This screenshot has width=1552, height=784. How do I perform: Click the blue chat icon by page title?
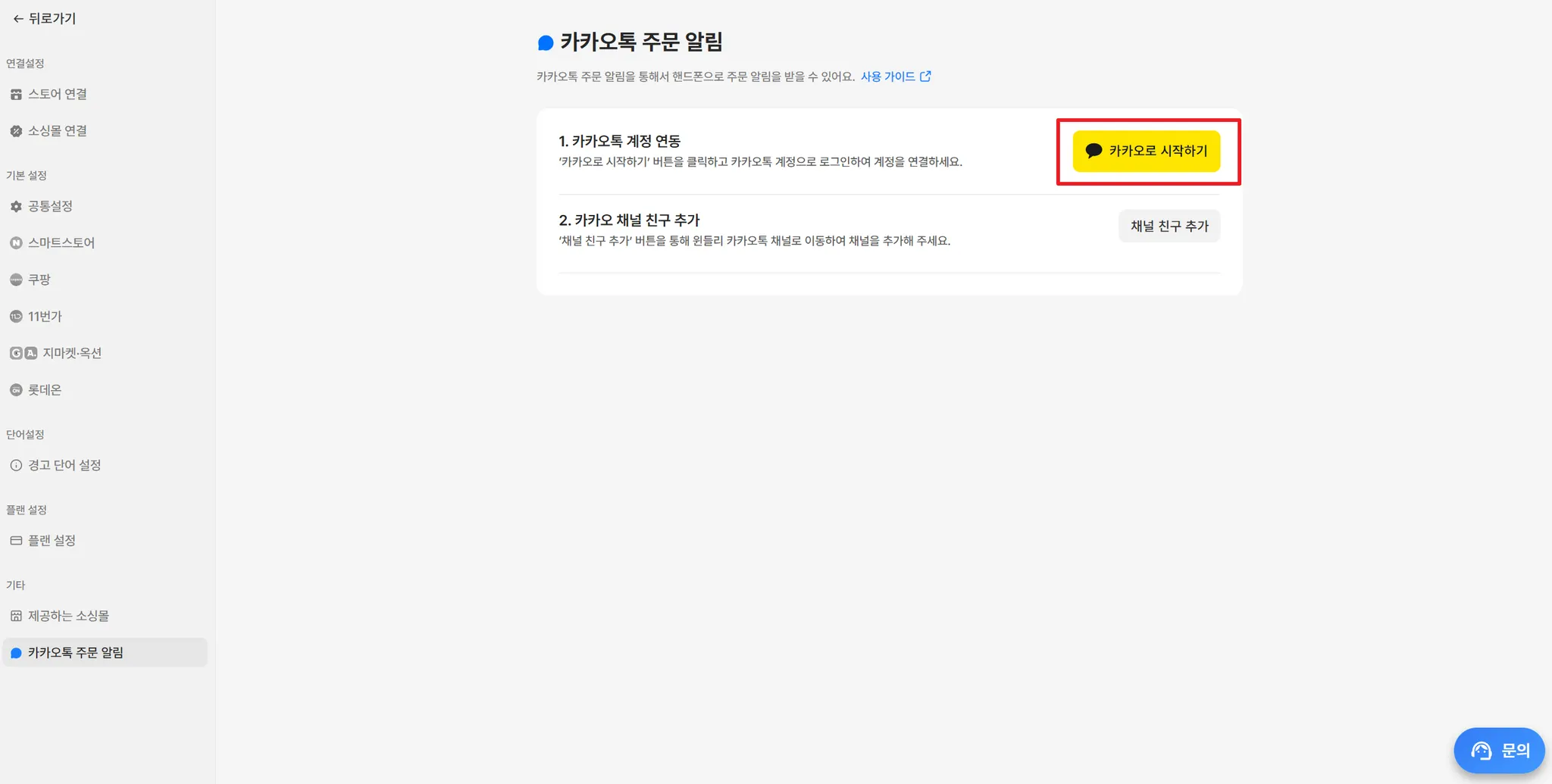546,42
